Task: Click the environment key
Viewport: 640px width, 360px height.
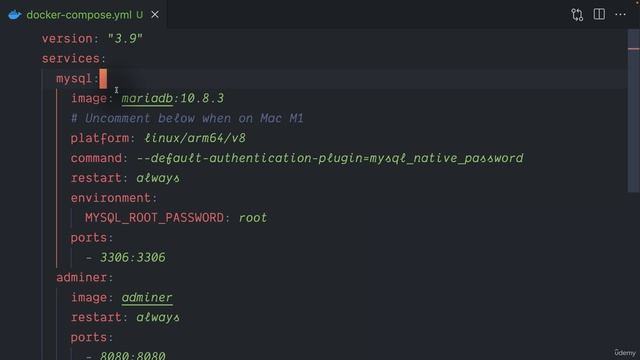Action: (111, 198)
